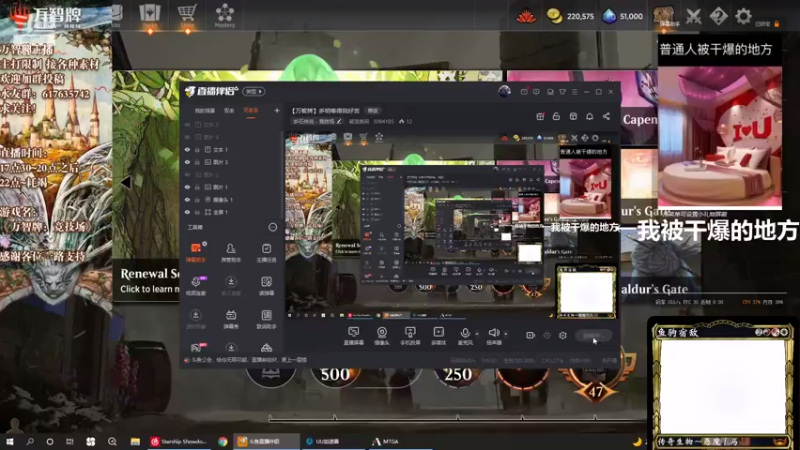This screenshot has width=800, height=450.
Task: Open the Renewal banner "Click to learn" link
Action: point(149,289)
